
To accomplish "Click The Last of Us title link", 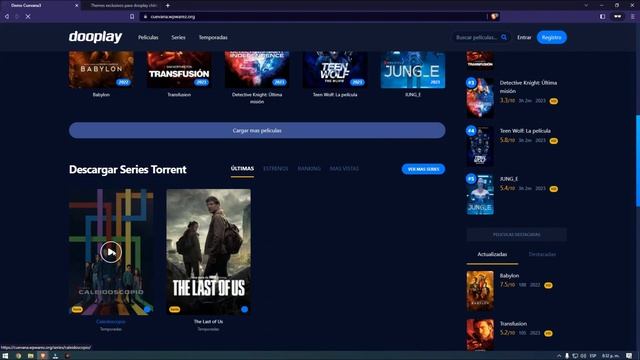I will point(208,322).
